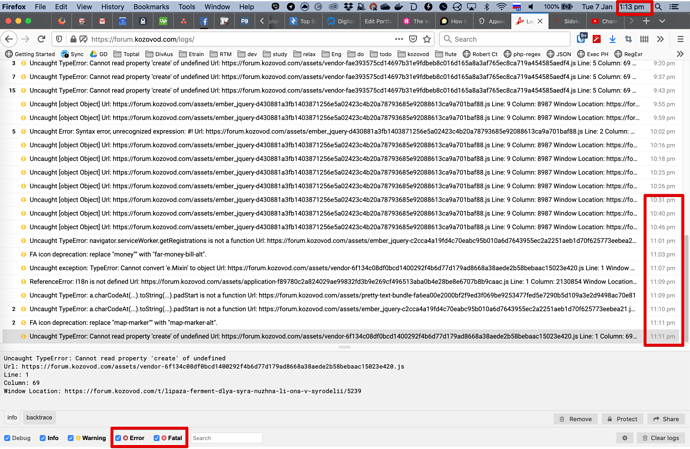
Task: Expand the toolbar overflow chevron
Action: click(x=660, y=39)
